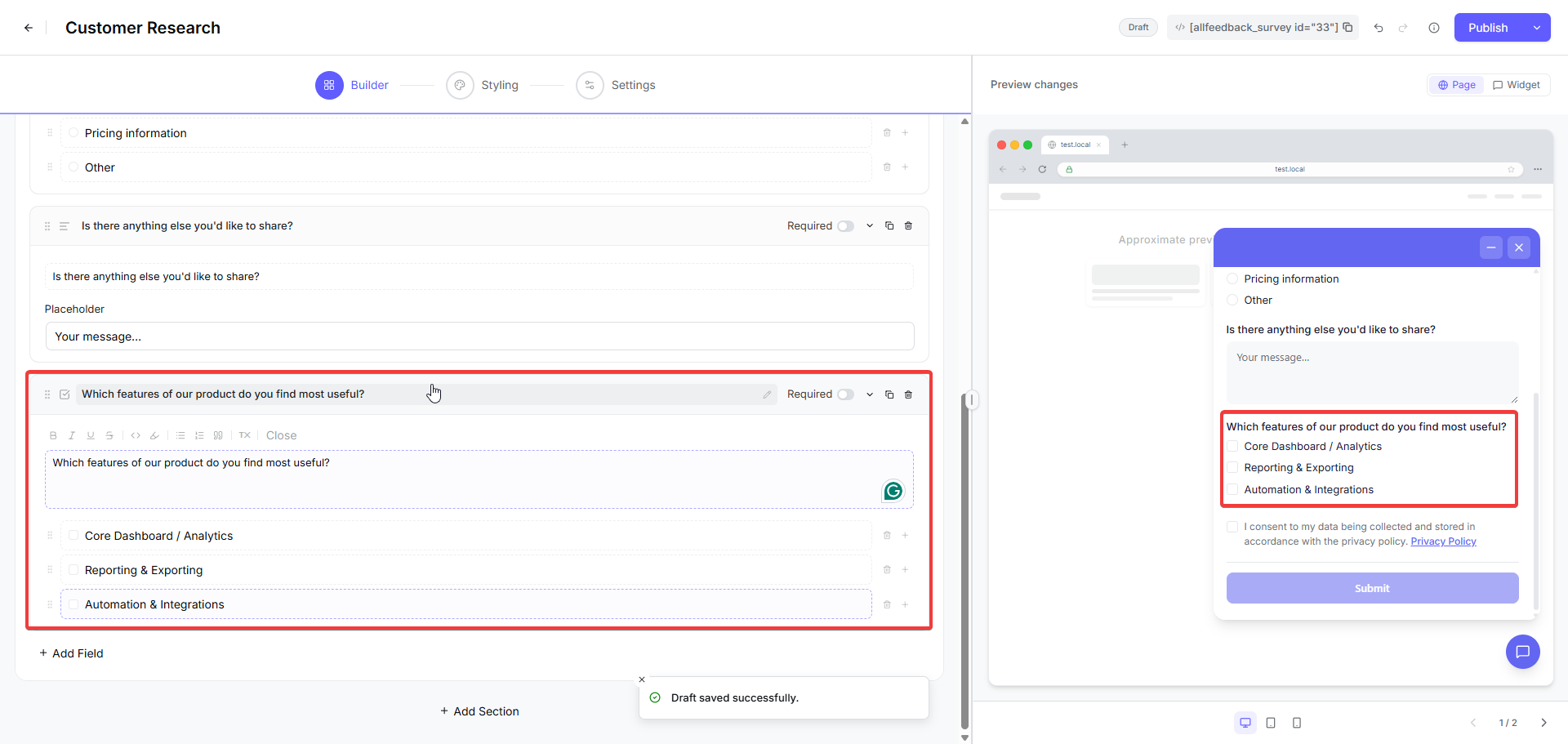Open the Privacy Policy link
The width and height of the screenshot is (1568, 744).
pos(1443,541)
